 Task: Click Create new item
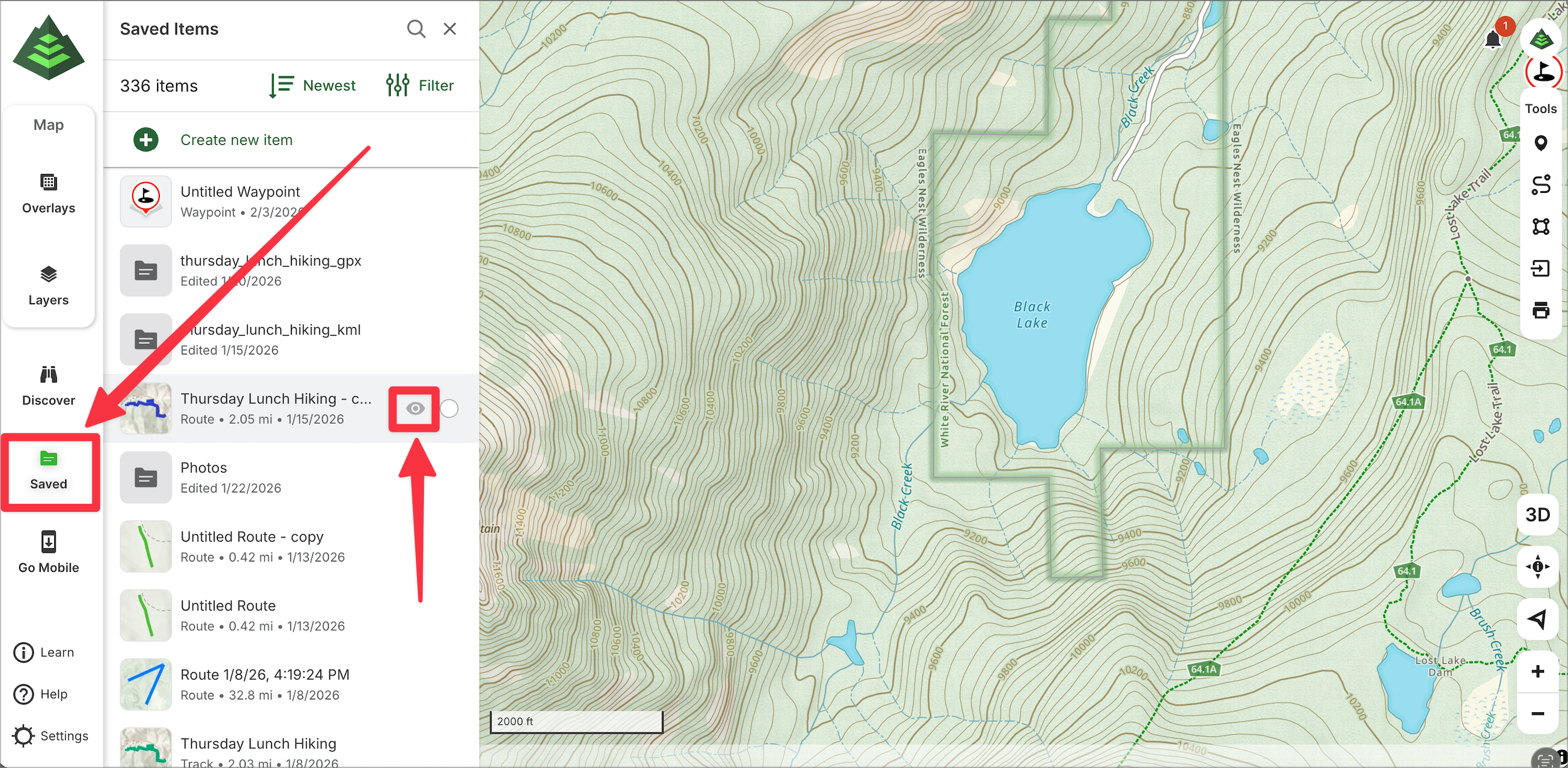236,140
